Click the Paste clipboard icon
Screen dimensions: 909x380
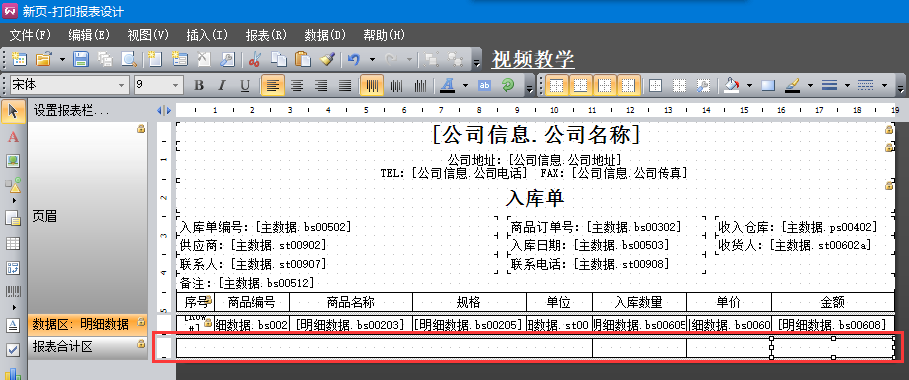pos(302,59)
